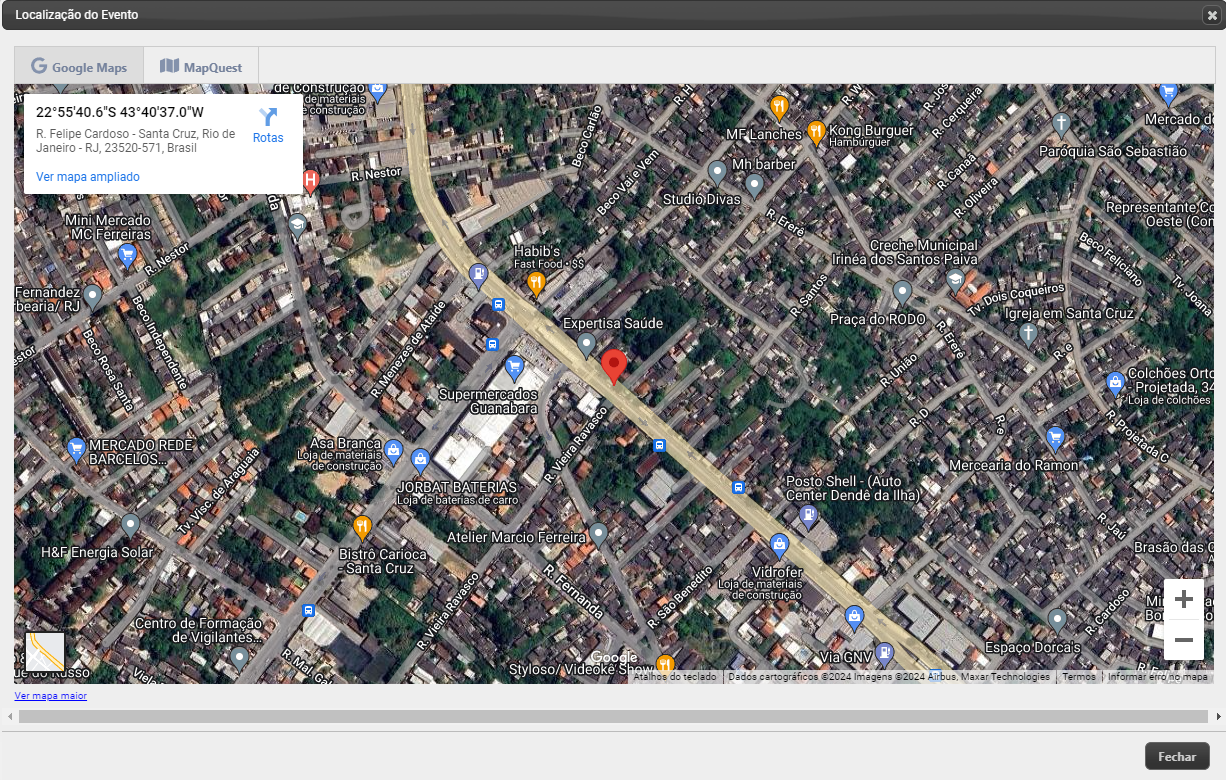The image size is (1226, 780).
Task: Select the Igreja em Santa Cruz marker
Action: click(1028, 333)
